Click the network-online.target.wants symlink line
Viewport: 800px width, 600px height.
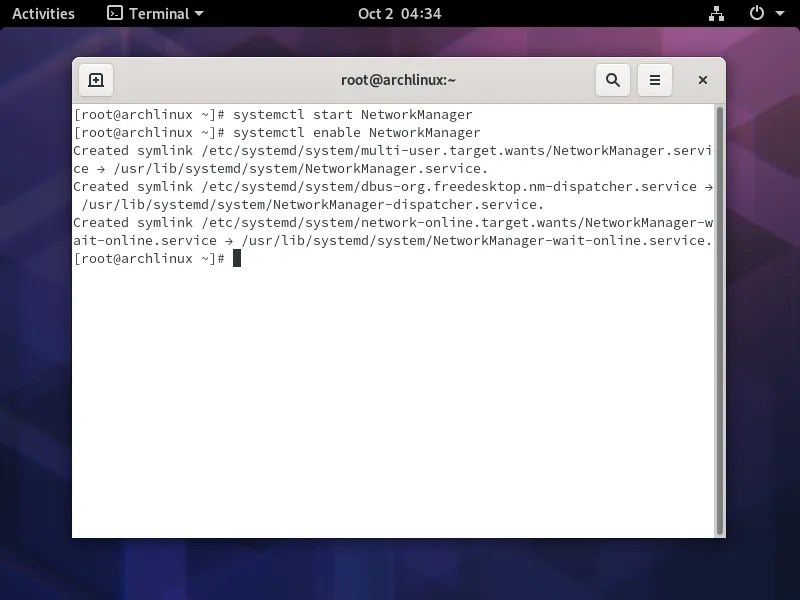click(x=393, y=223)
